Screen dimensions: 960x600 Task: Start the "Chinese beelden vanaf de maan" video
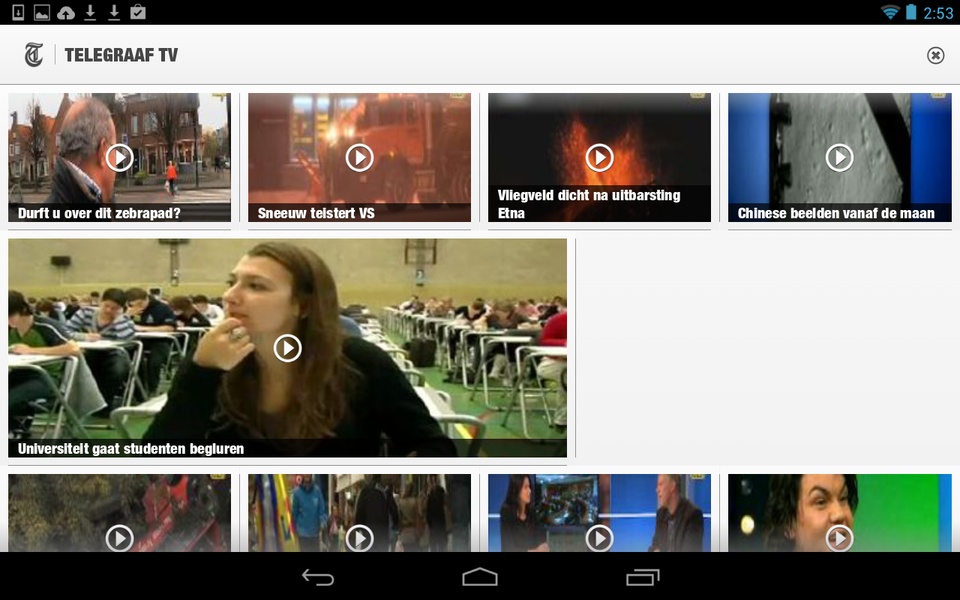[x=839, y=158]
